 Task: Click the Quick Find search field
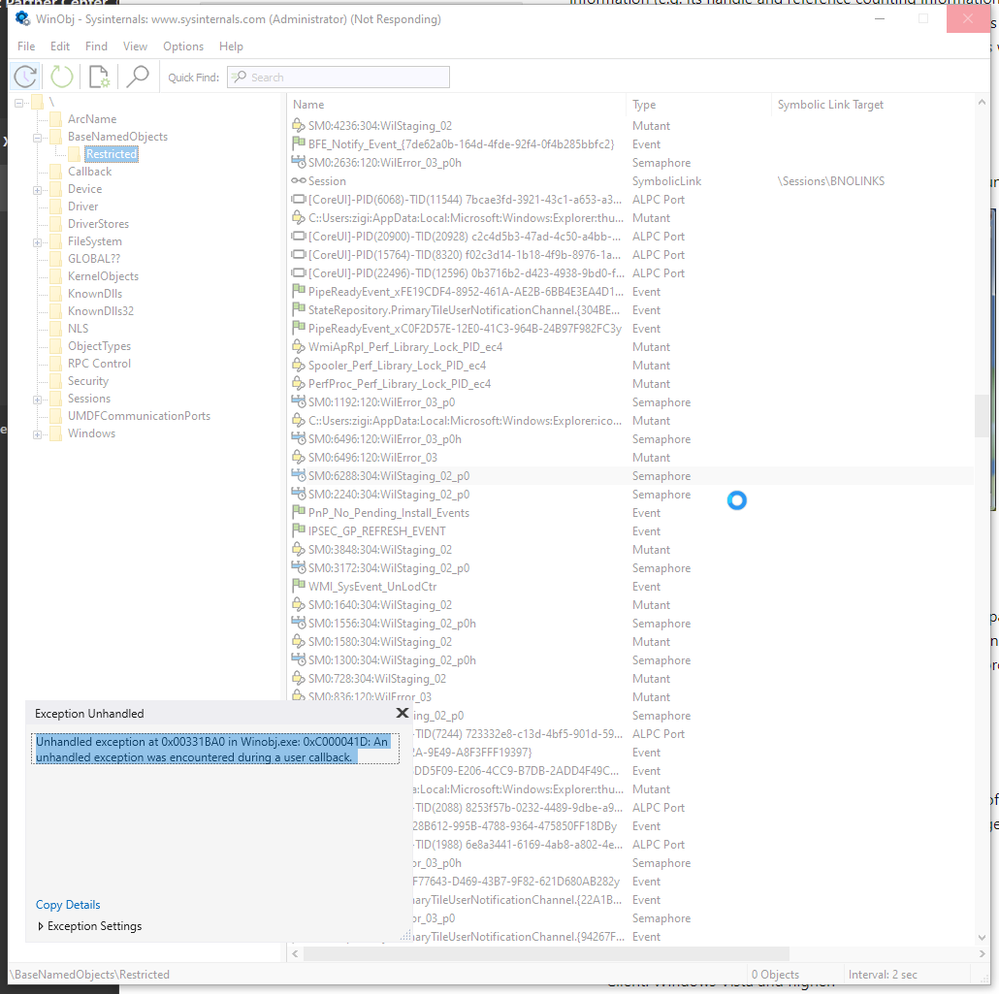tap(338, 77)
